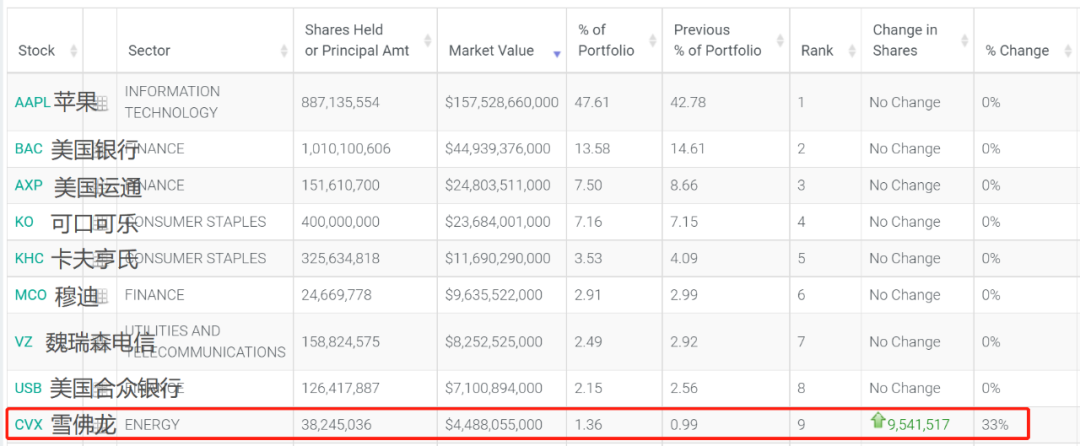
Task: Click the sort arrows in Sector column header
Action: click(286, 51)
